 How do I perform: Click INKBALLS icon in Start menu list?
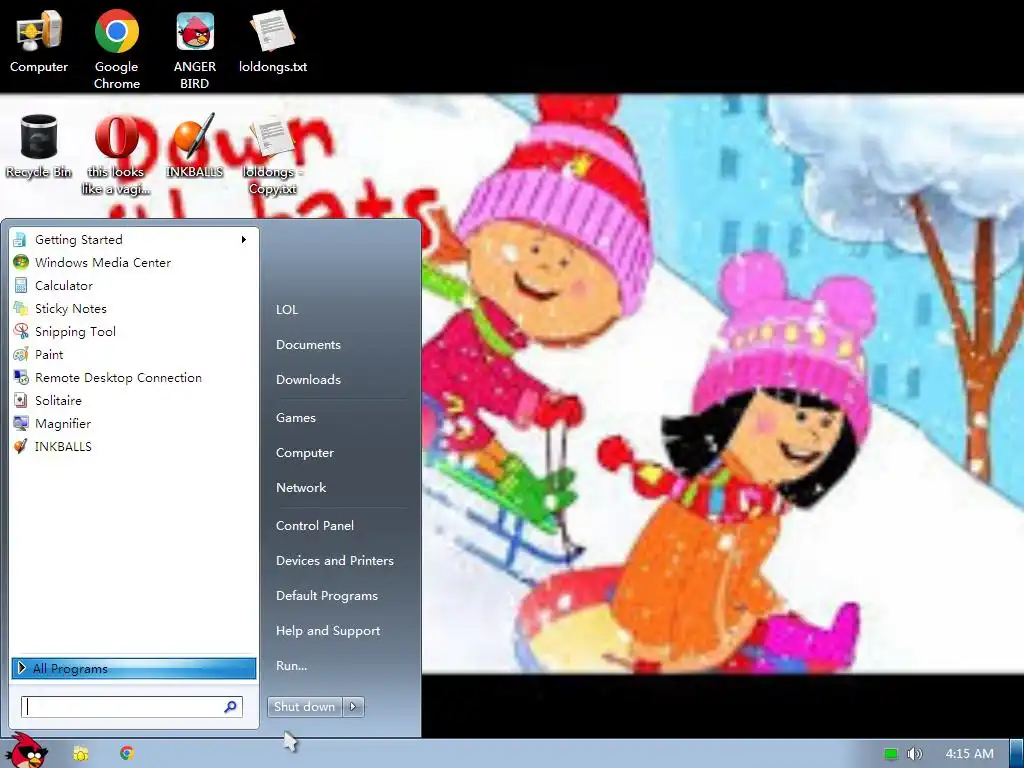20,447
